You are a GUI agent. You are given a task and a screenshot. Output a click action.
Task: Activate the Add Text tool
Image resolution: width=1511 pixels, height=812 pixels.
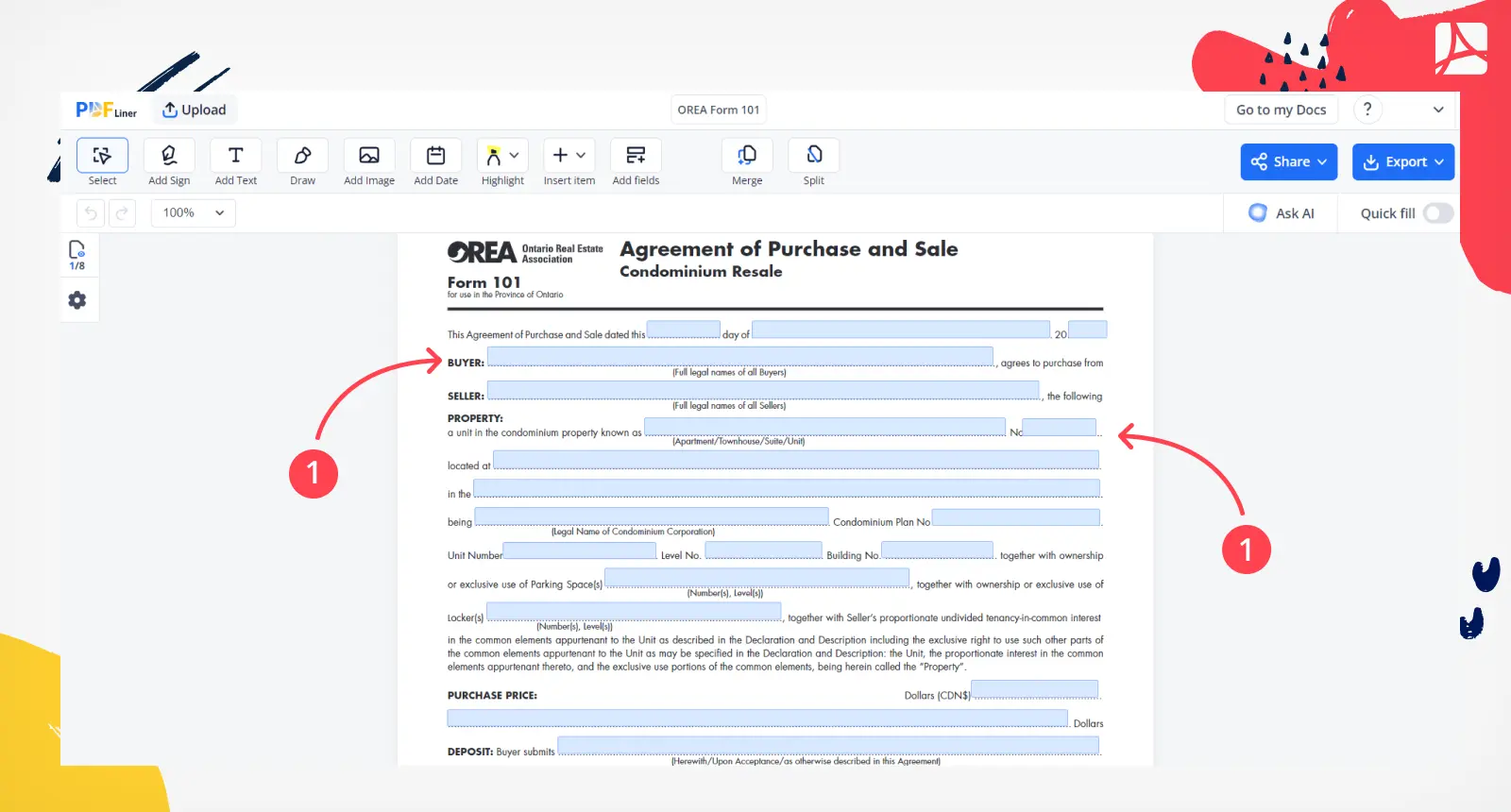point(236,155)
